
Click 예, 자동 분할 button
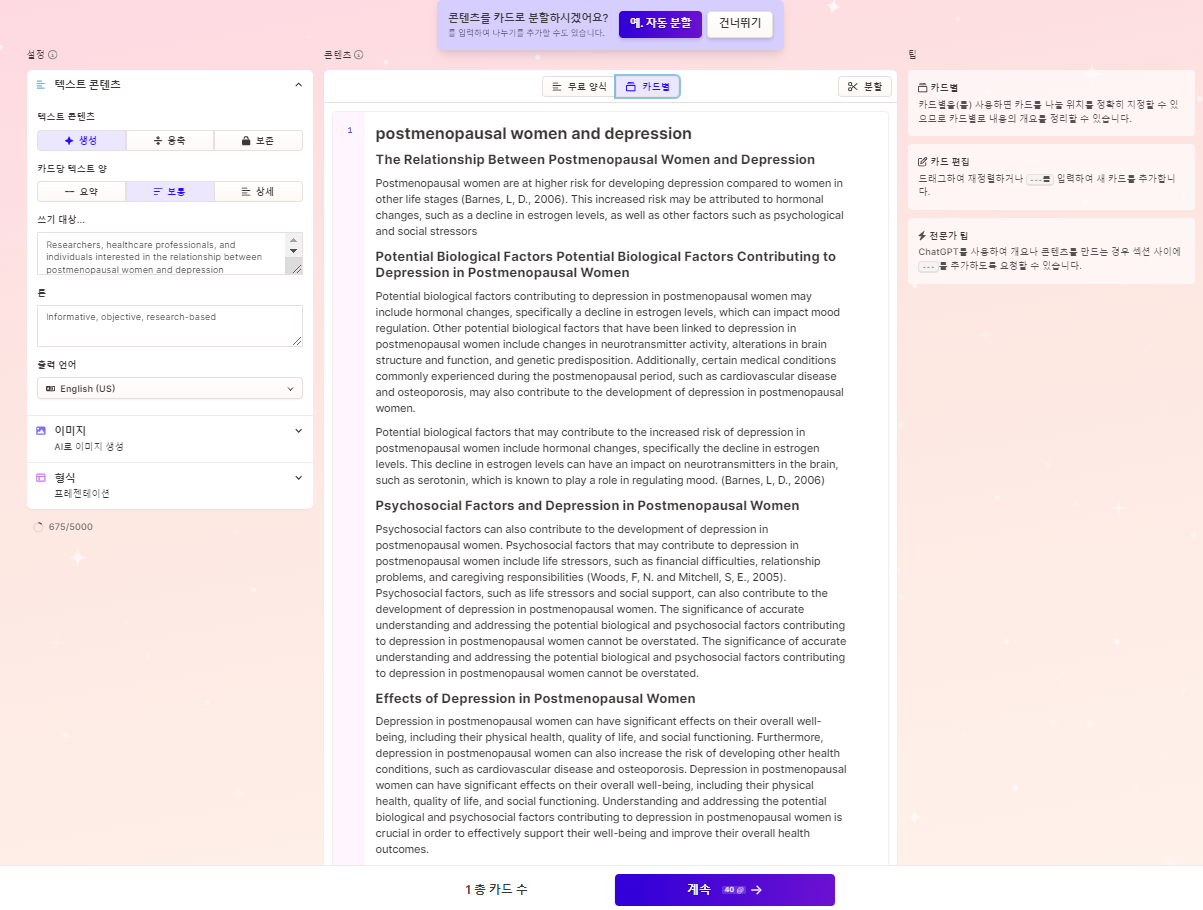660,23
